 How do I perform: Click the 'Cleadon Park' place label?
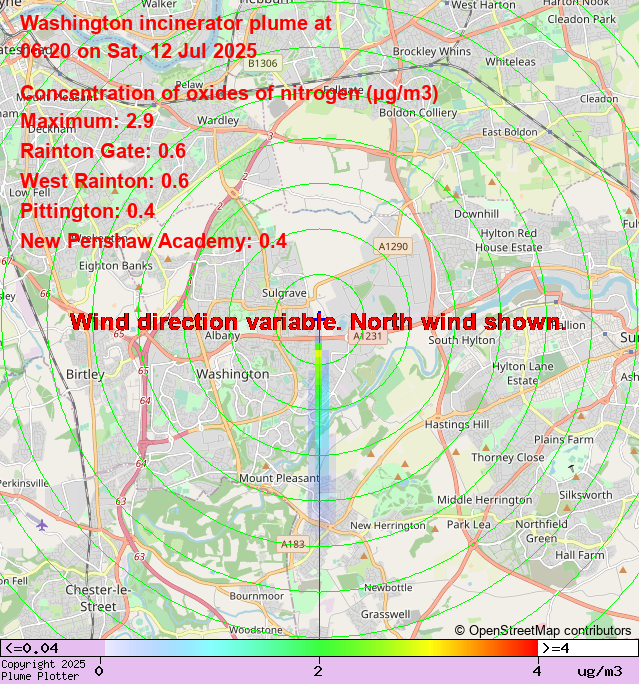(581, 19)
